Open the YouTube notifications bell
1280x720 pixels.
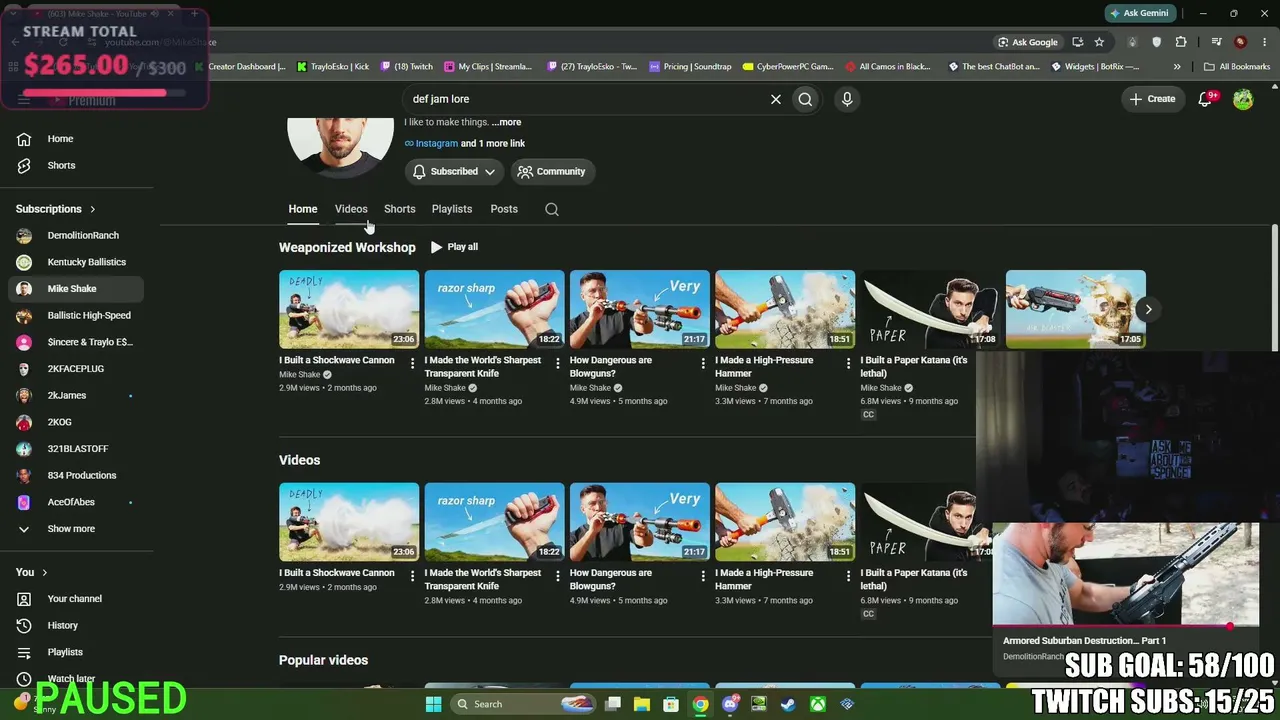(x=1205, y=99)
